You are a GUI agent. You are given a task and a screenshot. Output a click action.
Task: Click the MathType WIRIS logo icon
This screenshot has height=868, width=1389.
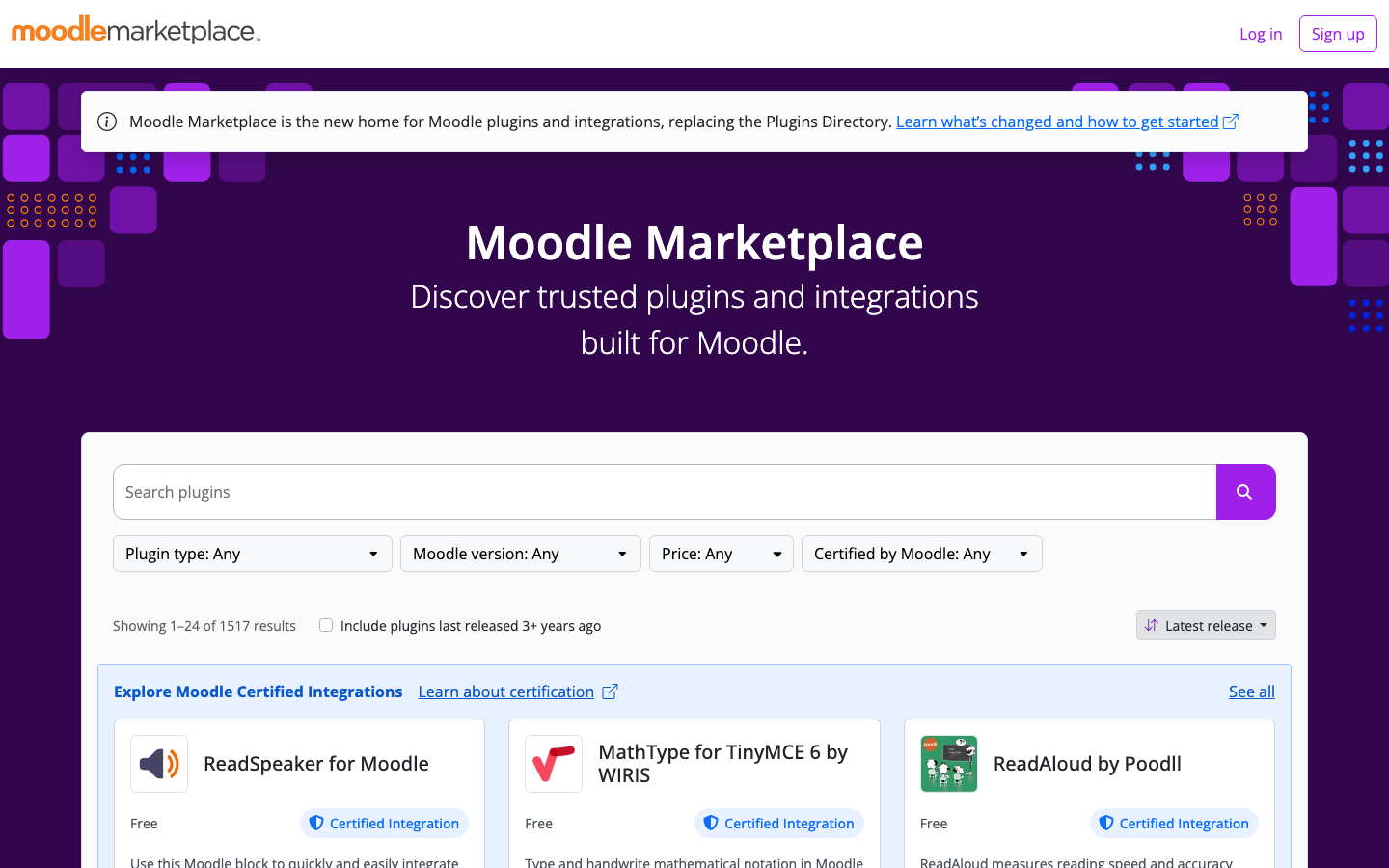tap(554, 764)
